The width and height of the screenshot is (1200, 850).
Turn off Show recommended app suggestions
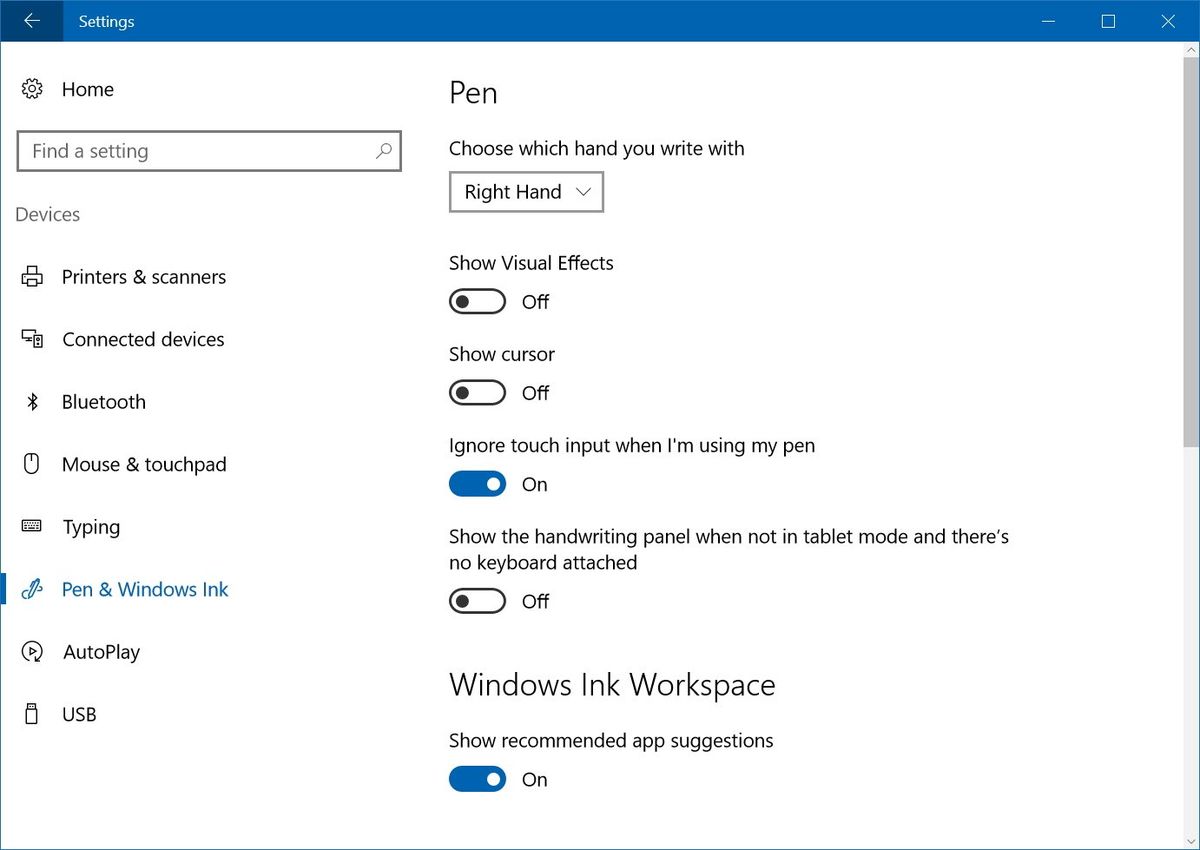[x=477, y=779]
